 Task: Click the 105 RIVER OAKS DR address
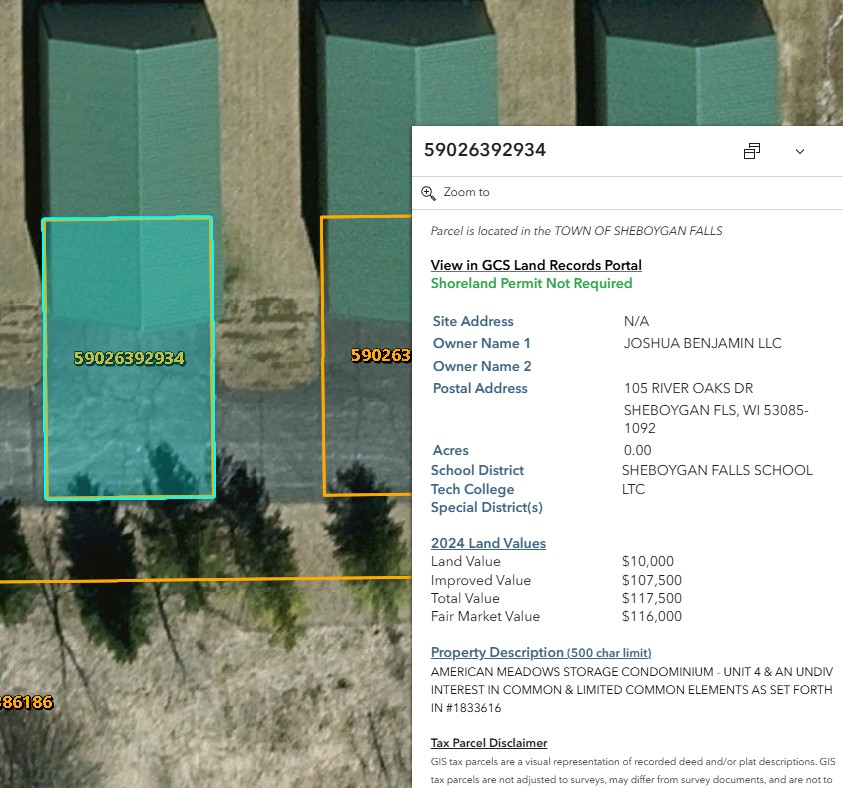click(x=688, y=388)
